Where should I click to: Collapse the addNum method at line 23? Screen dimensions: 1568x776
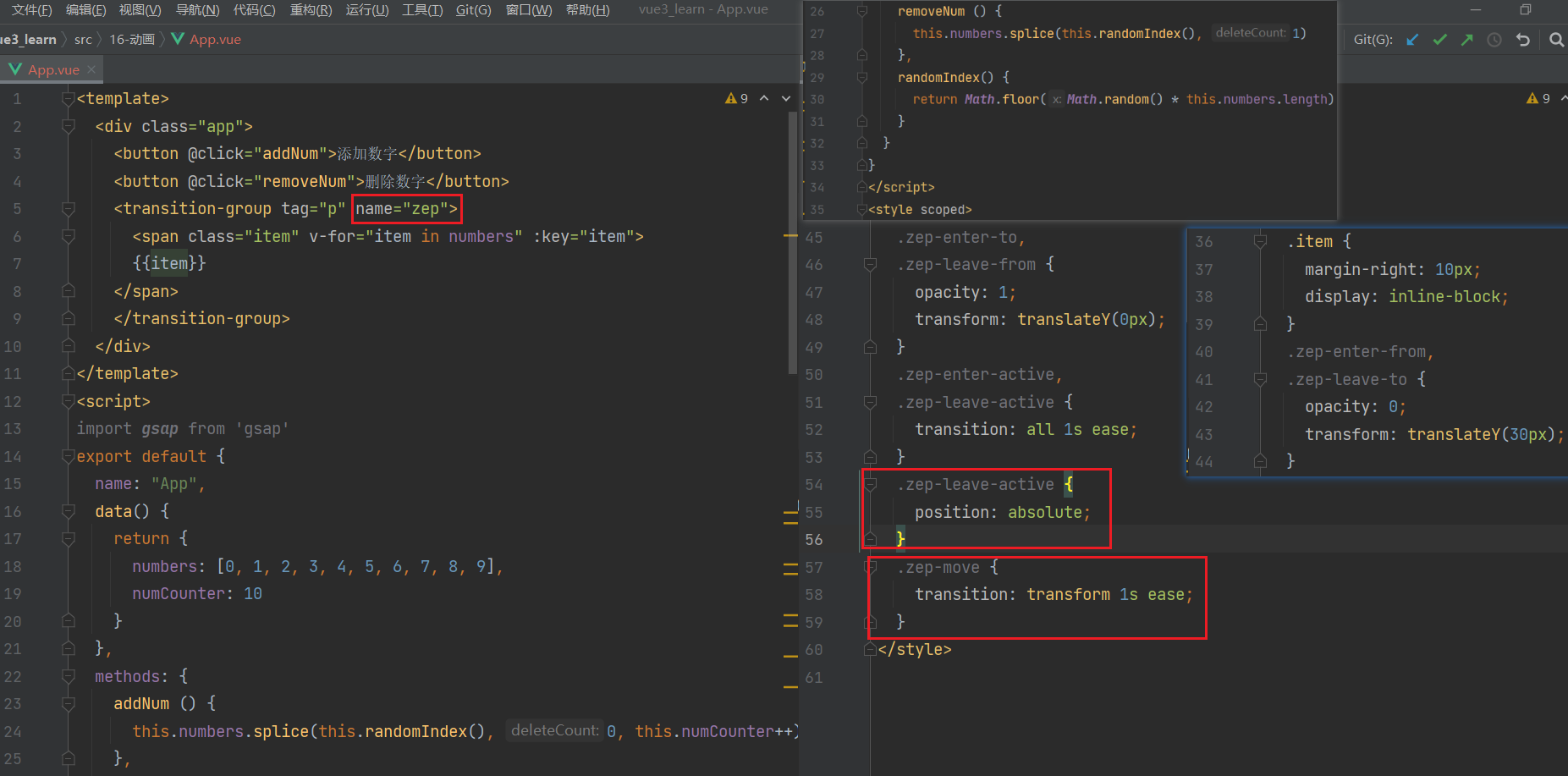69,703
